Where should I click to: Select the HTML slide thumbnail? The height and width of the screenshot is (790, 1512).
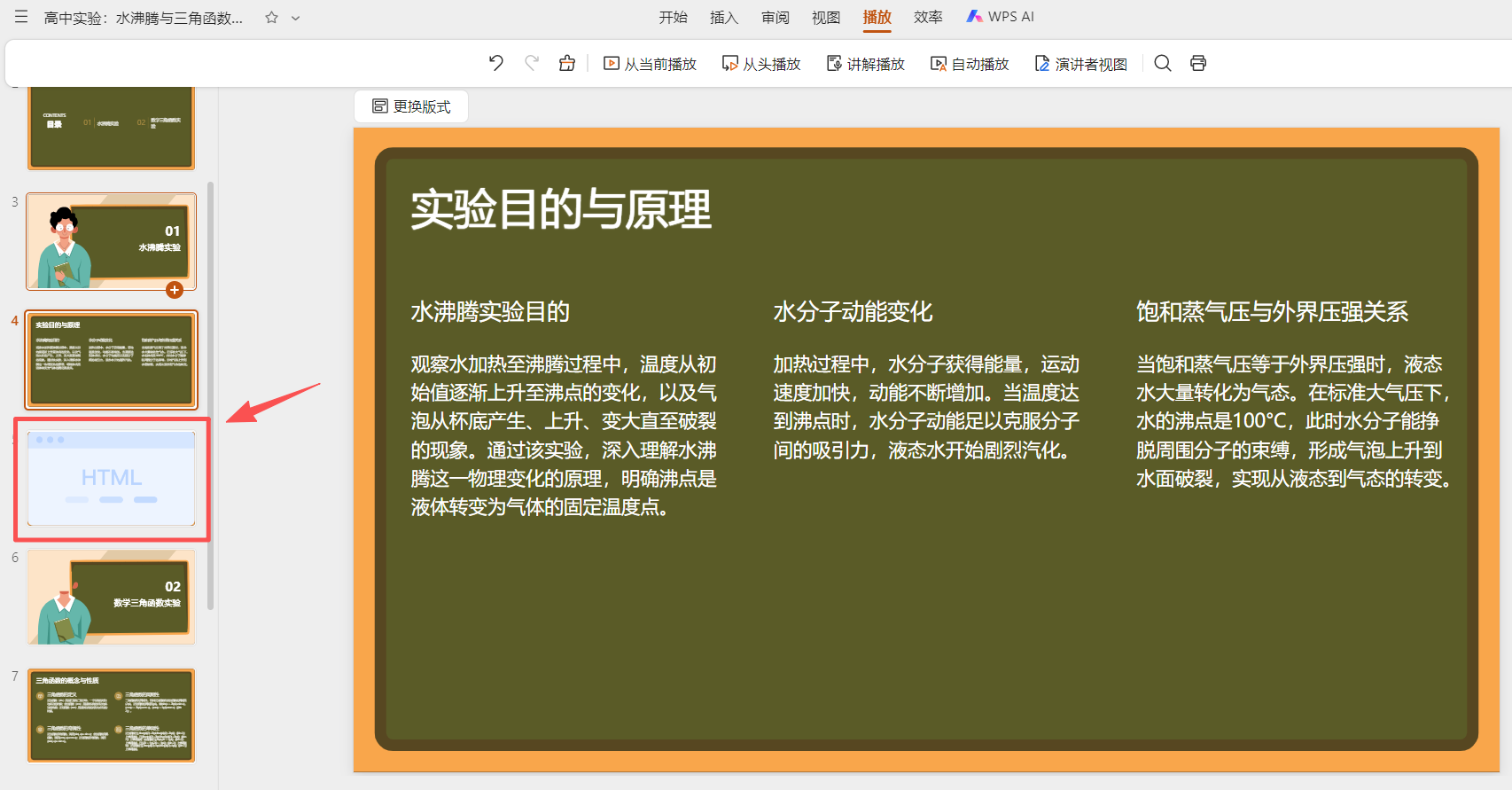tap(112, 479)
